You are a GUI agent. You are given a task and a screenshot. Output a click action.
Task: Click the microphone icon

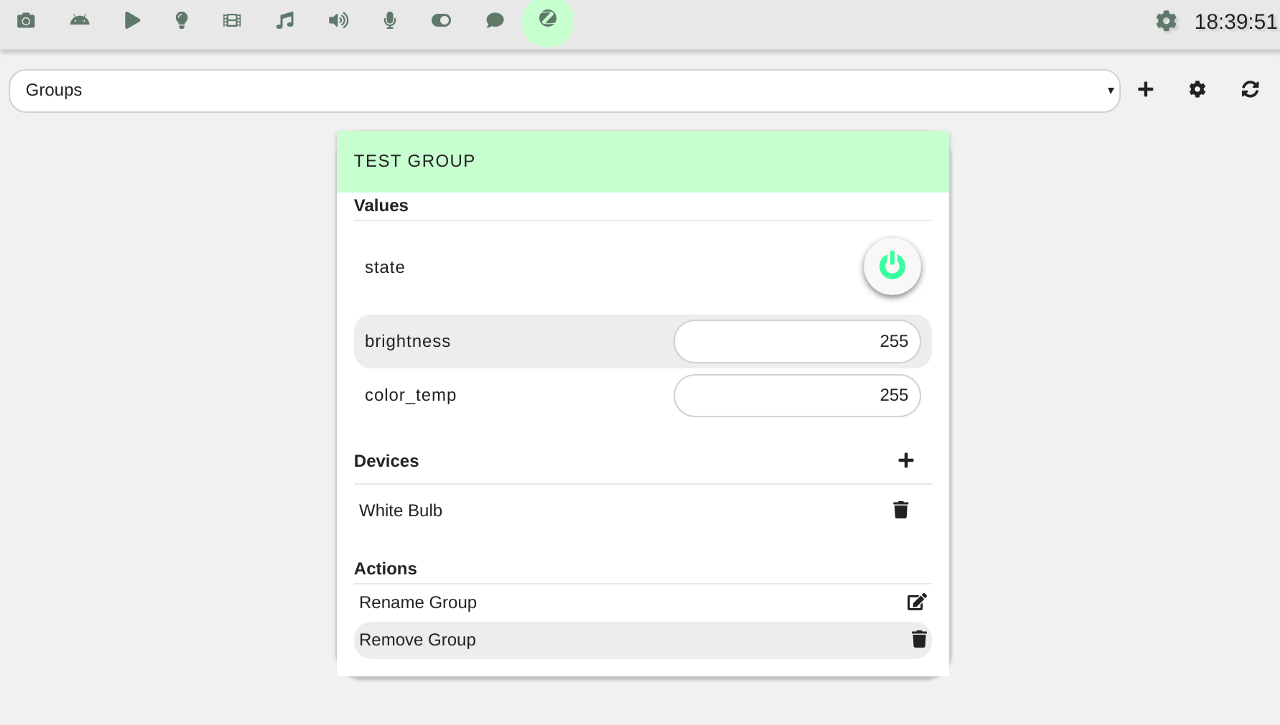pos(390,20)
